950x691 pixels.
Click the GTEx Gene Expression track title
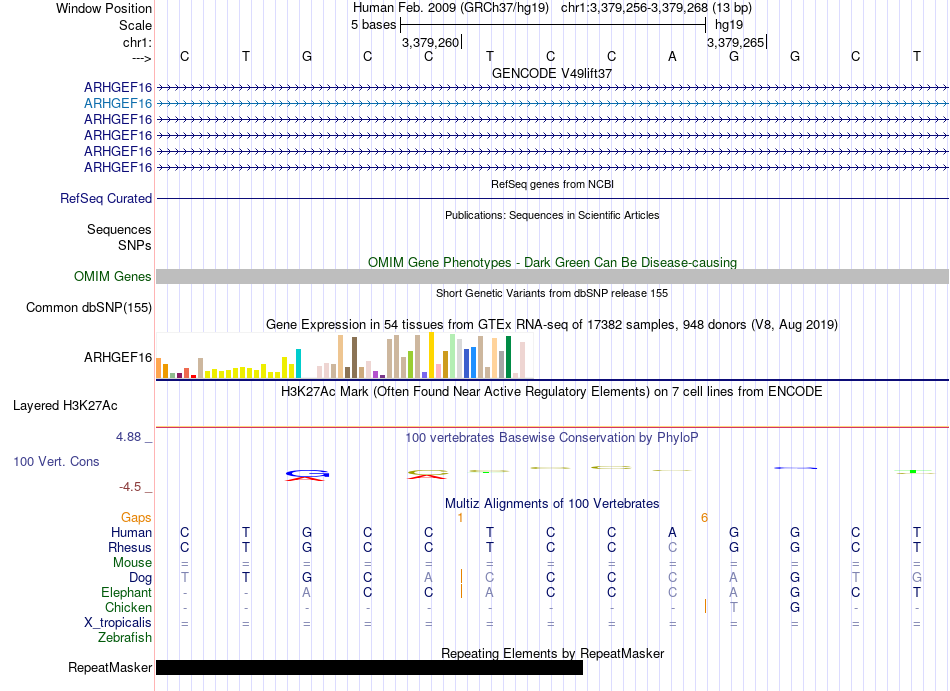(552, 325)
